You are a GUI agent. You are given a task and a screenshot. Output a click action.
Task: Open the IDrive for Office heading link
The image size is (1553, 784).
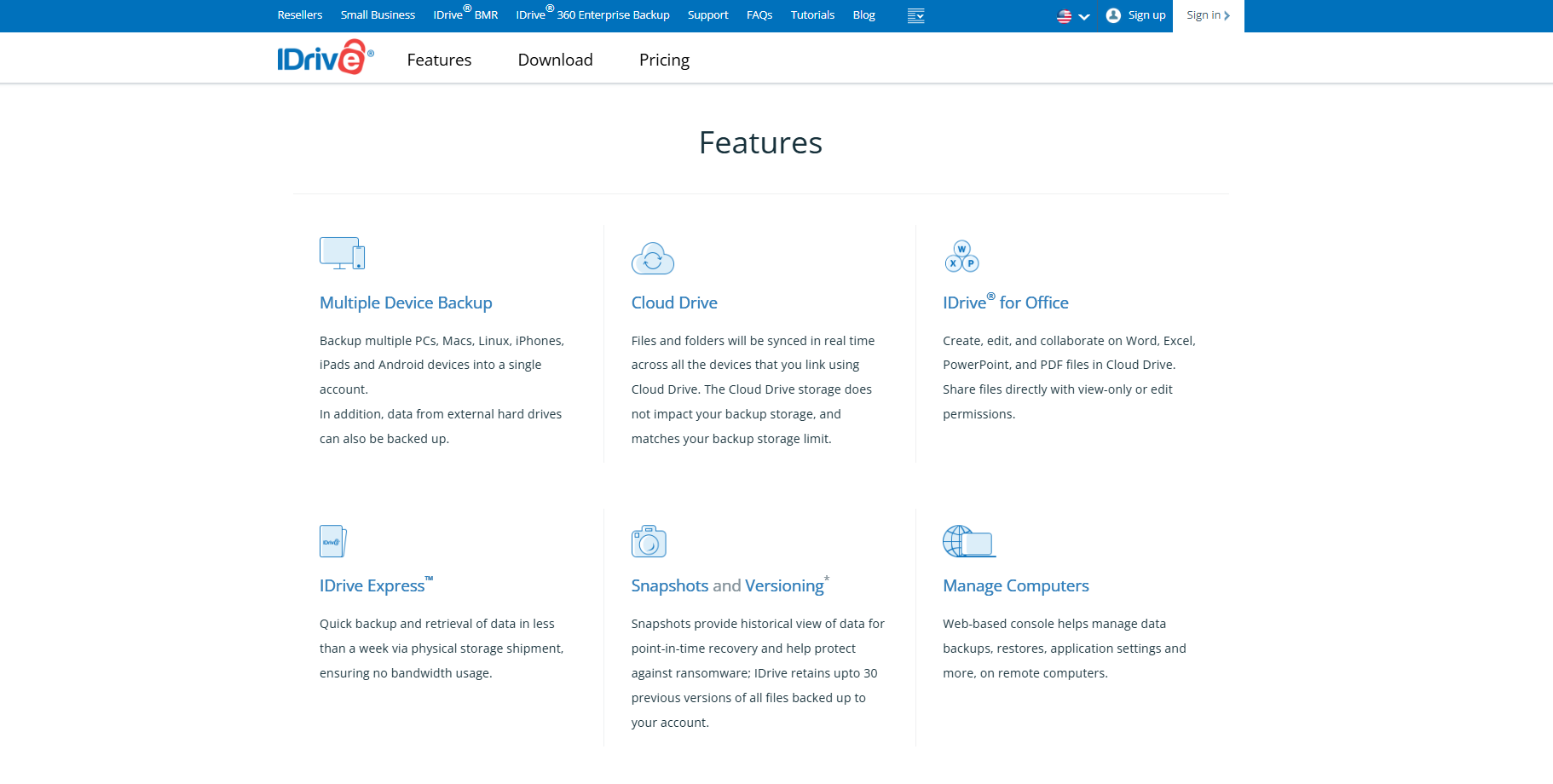(1006, 302)
